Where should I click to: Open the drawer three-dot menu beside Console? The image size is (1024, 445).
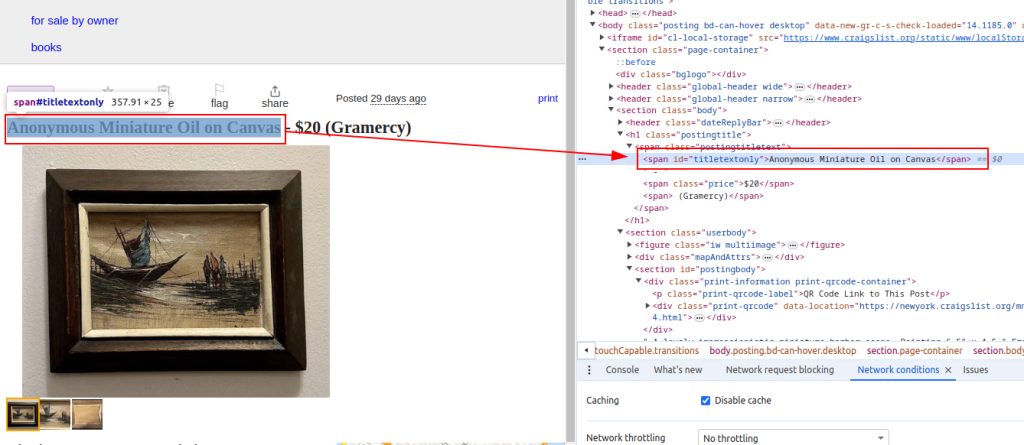tap(589, 370)
